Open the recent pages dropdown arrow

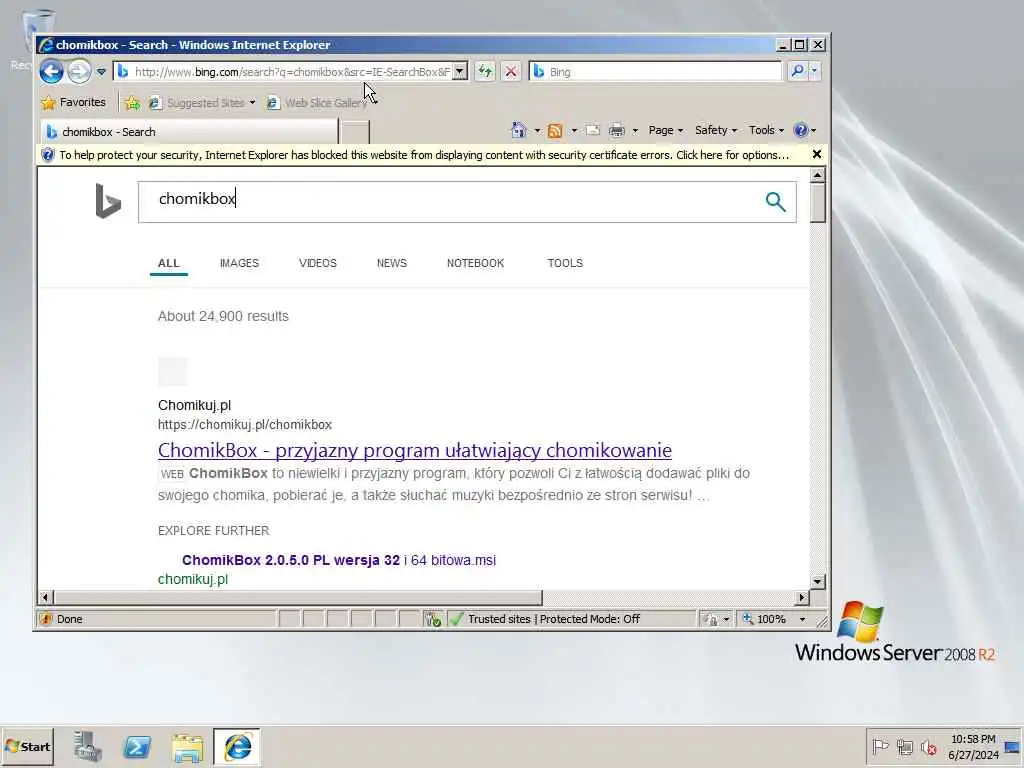tap(101, 72)
